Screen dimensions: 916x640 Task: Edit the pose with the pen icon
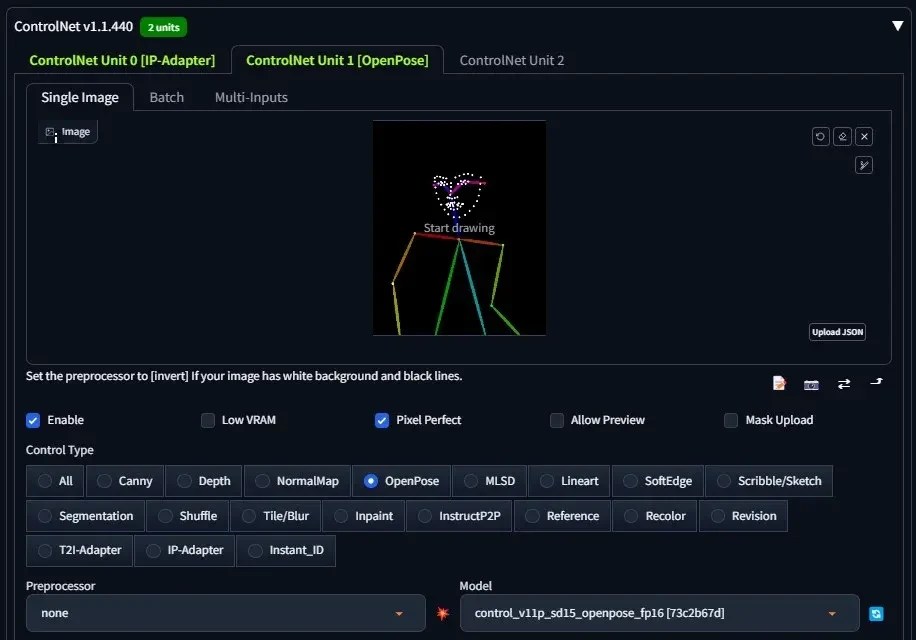(x=864, y=164)
